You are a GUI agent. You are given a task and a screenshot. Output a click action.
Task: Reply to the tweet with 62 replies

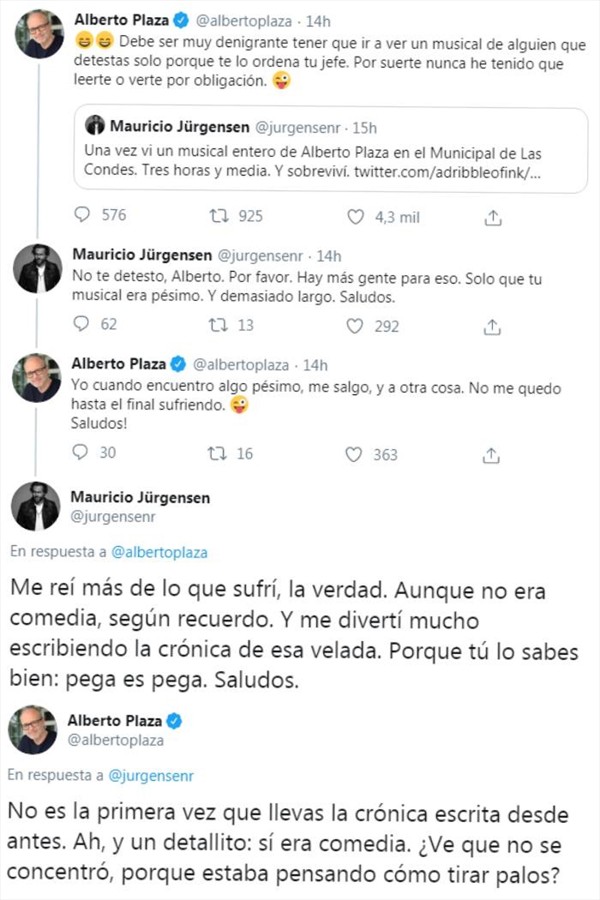(83, 325)
